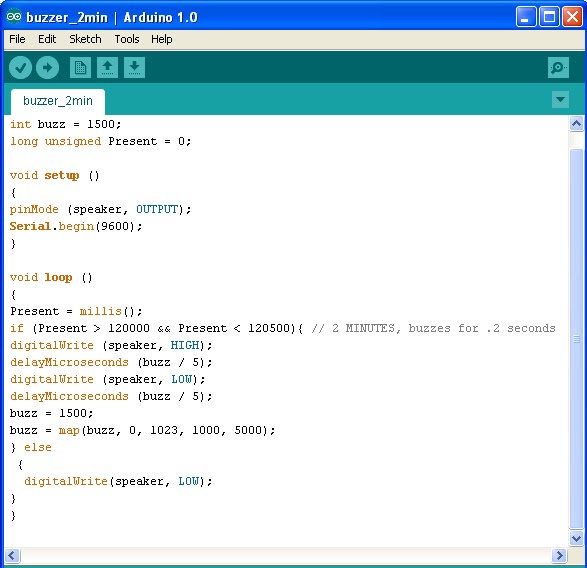This screenshot has width=587, height=568.
Task: Save the sketch with the down-arrow icon
Action: [x=134, y=68]
